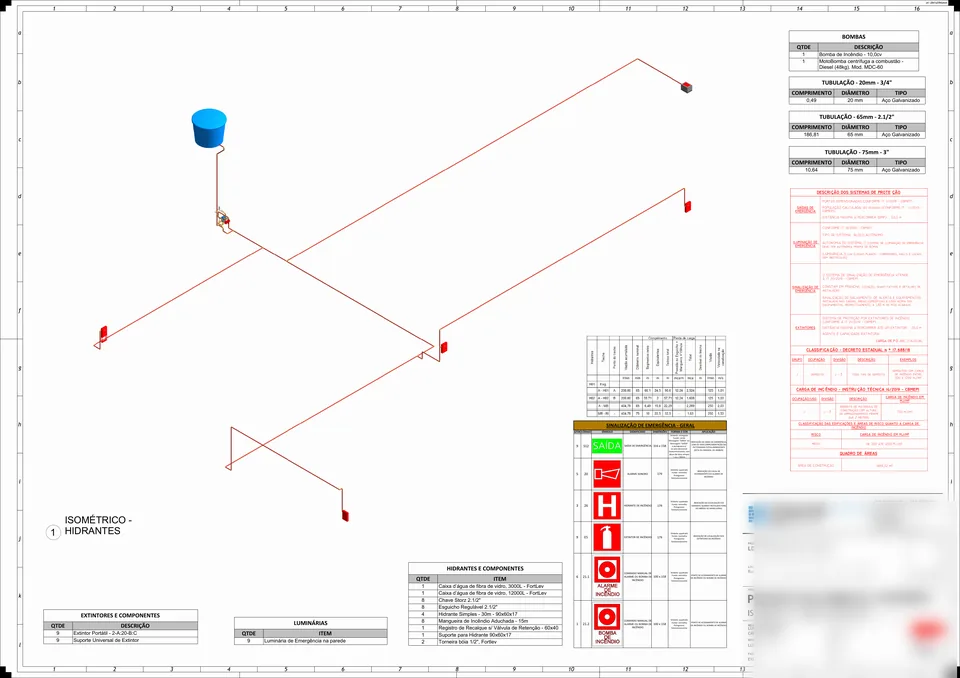
Task: Select the pump assembly below the water tank
Action: point(223,219)
